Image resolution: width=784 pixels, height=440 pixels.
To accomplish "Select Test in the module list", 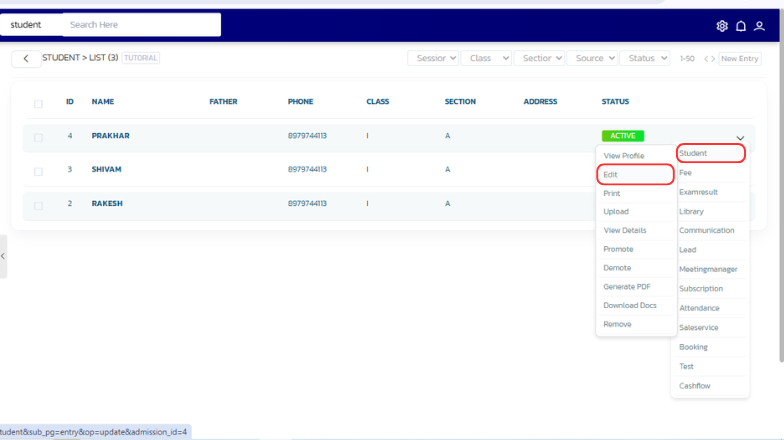I will 686,366.
